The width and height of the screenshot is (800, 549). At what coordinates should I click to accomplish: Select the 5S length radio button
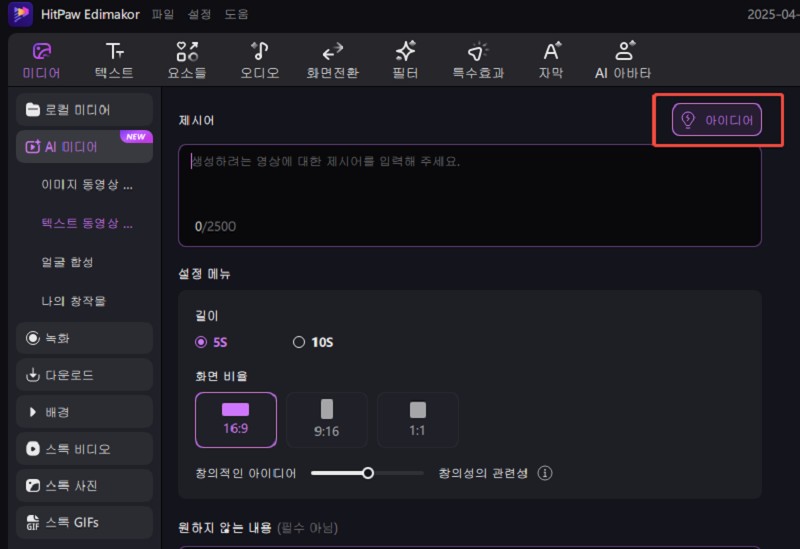(201, 342)
